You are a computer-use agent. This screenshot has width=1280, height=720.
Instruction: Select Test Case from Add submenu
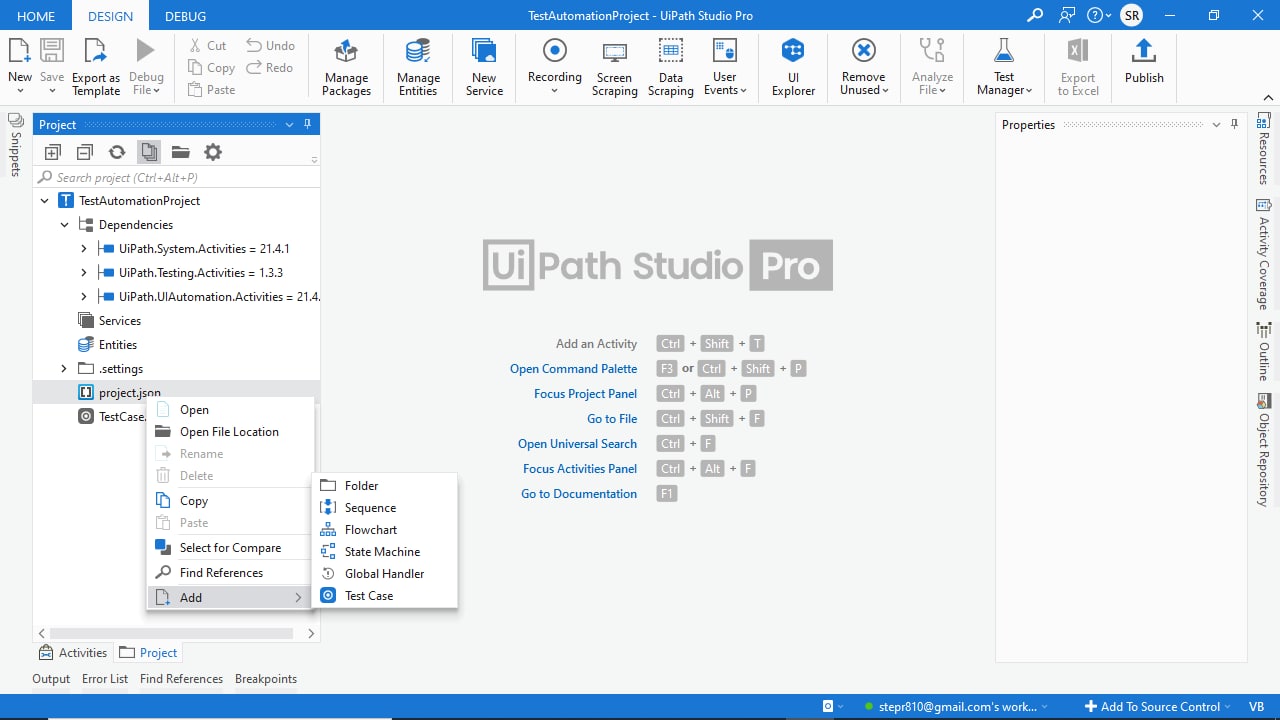coord(385,596)
